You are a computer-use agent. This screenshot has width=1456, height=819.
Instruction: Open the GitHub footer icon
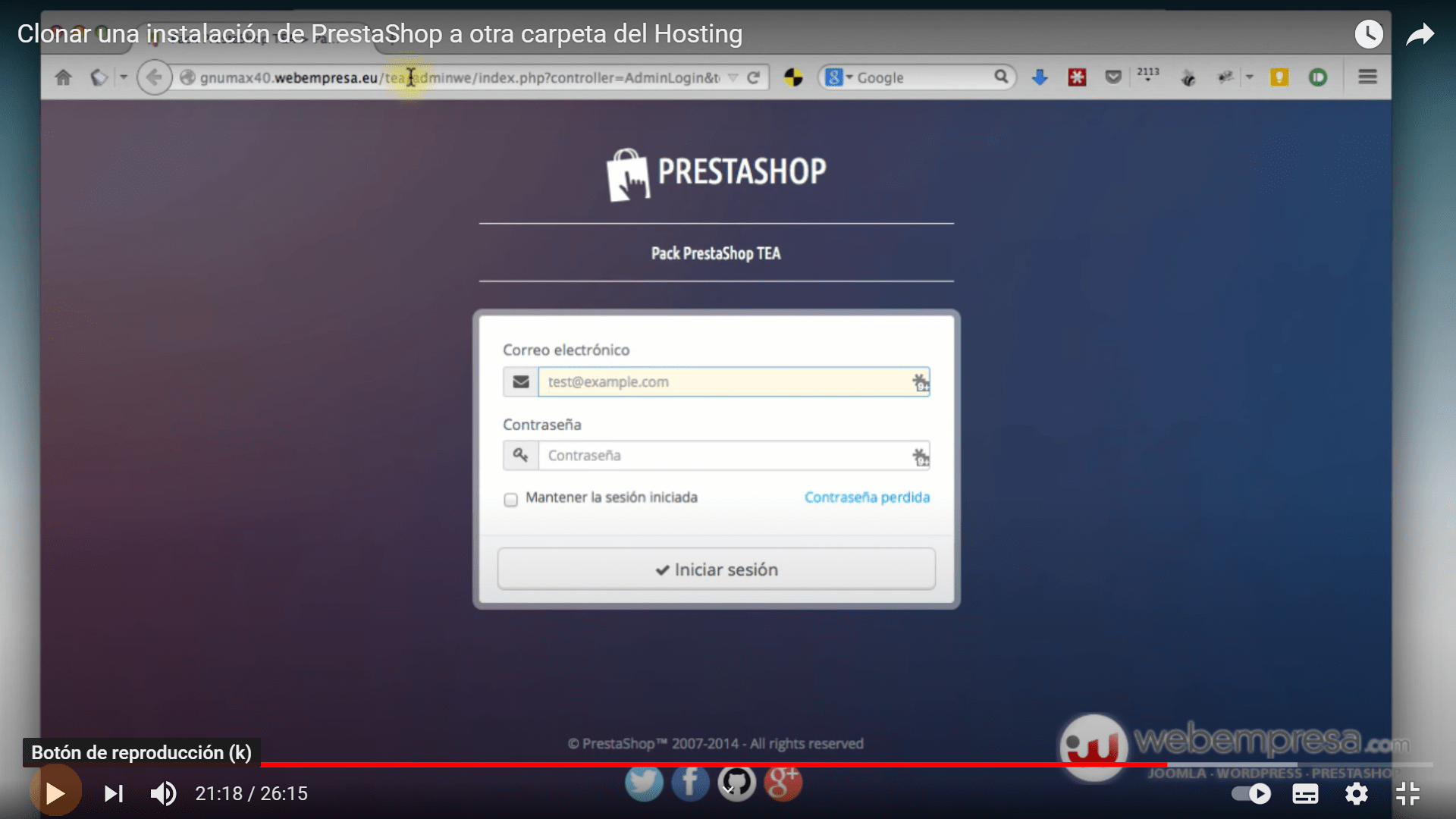(736, 783)
